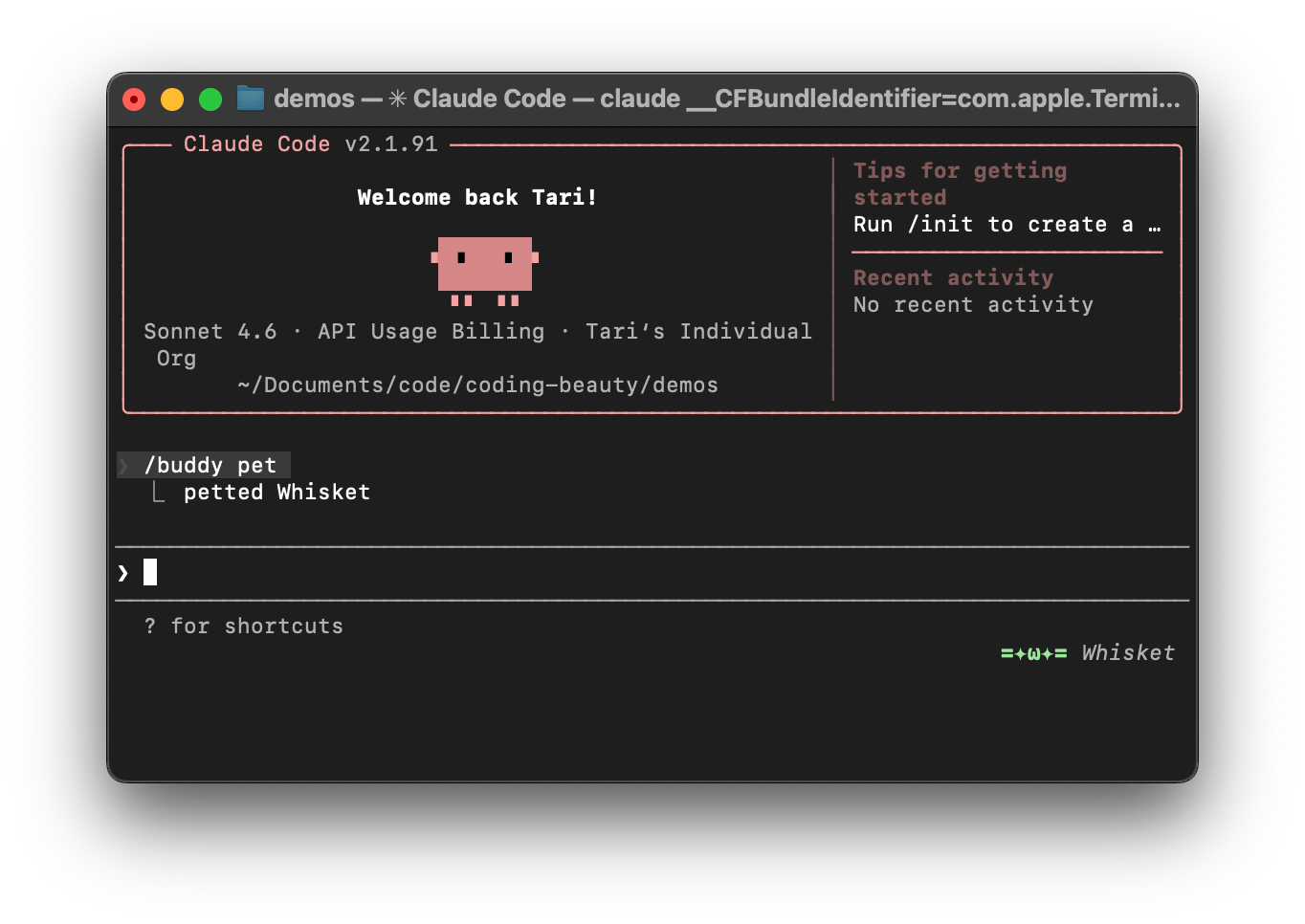The image size is (1305, 924).
Task: Click the version number "v2.1.91"
Action: coord(391,144)
